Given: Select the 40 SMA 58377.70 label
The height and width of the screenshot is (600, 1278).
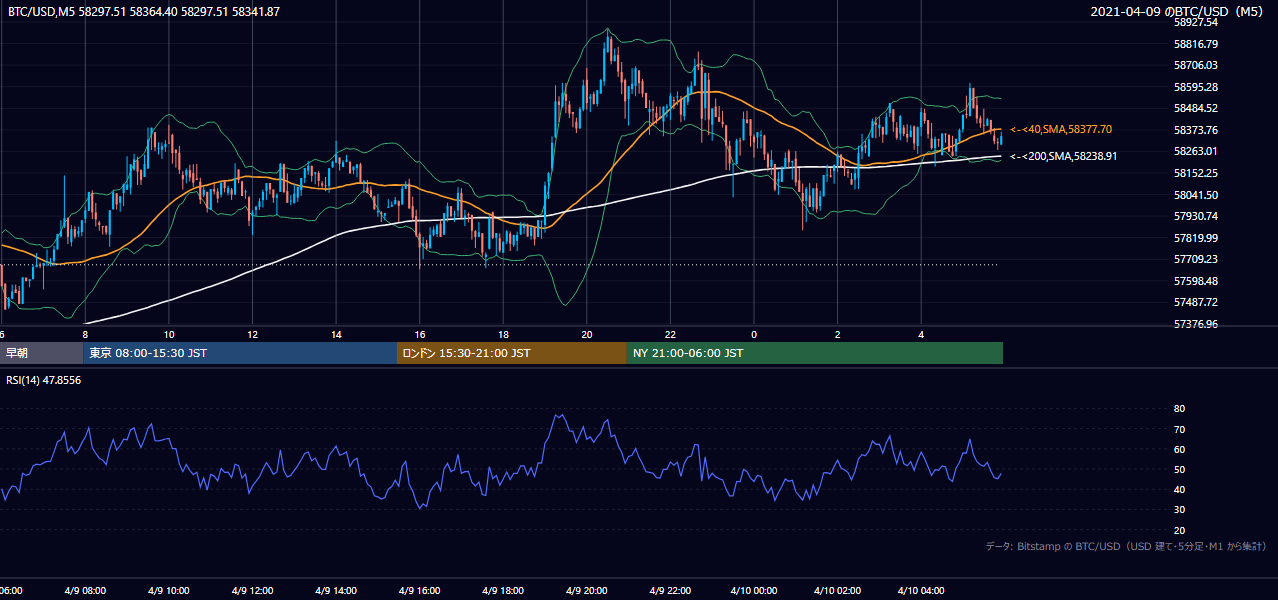Looking at the screenshot, I should tap(1061, 130).
